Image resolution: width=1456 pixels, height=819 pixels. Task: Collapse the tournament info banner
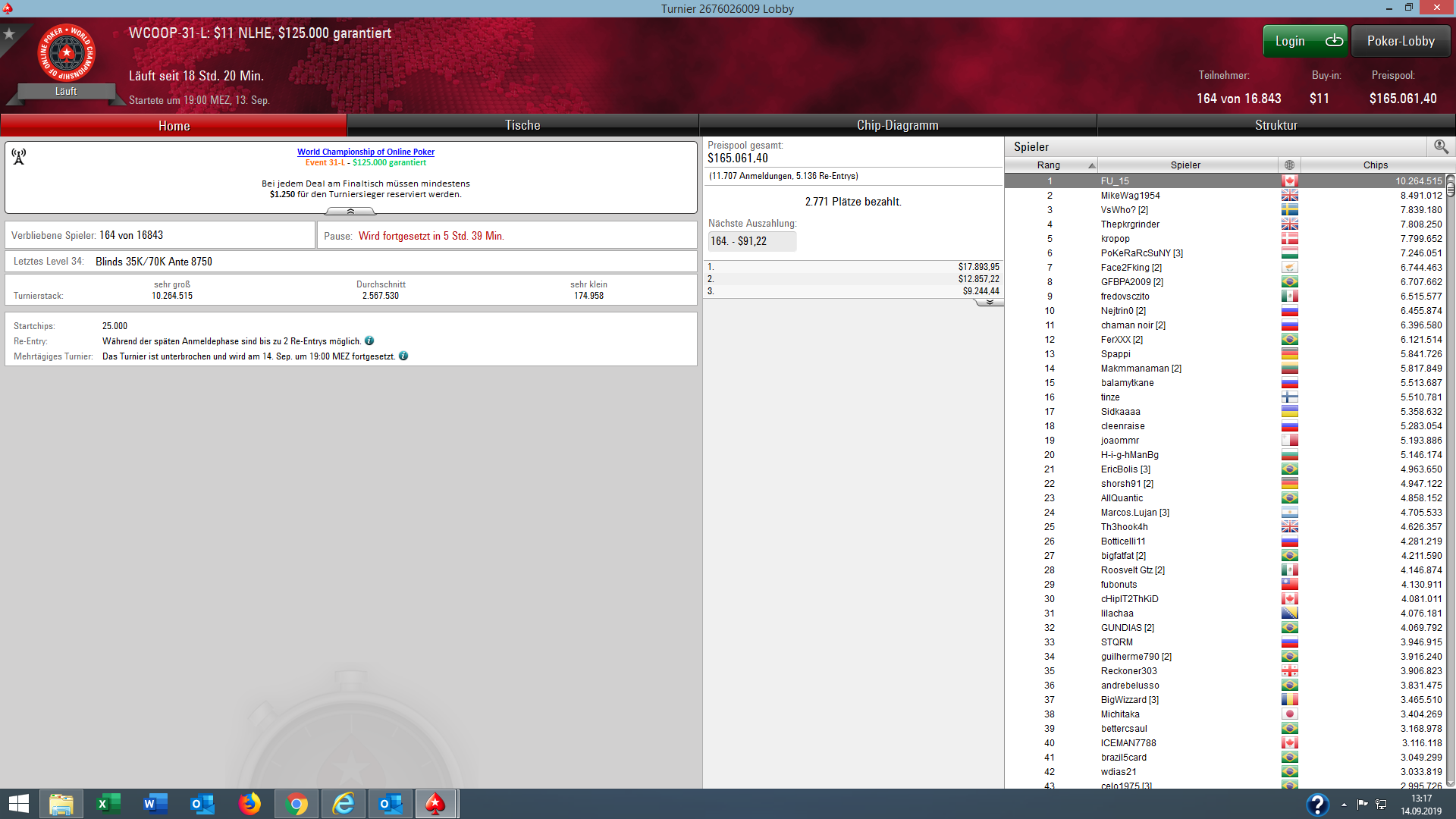[350, 212]
